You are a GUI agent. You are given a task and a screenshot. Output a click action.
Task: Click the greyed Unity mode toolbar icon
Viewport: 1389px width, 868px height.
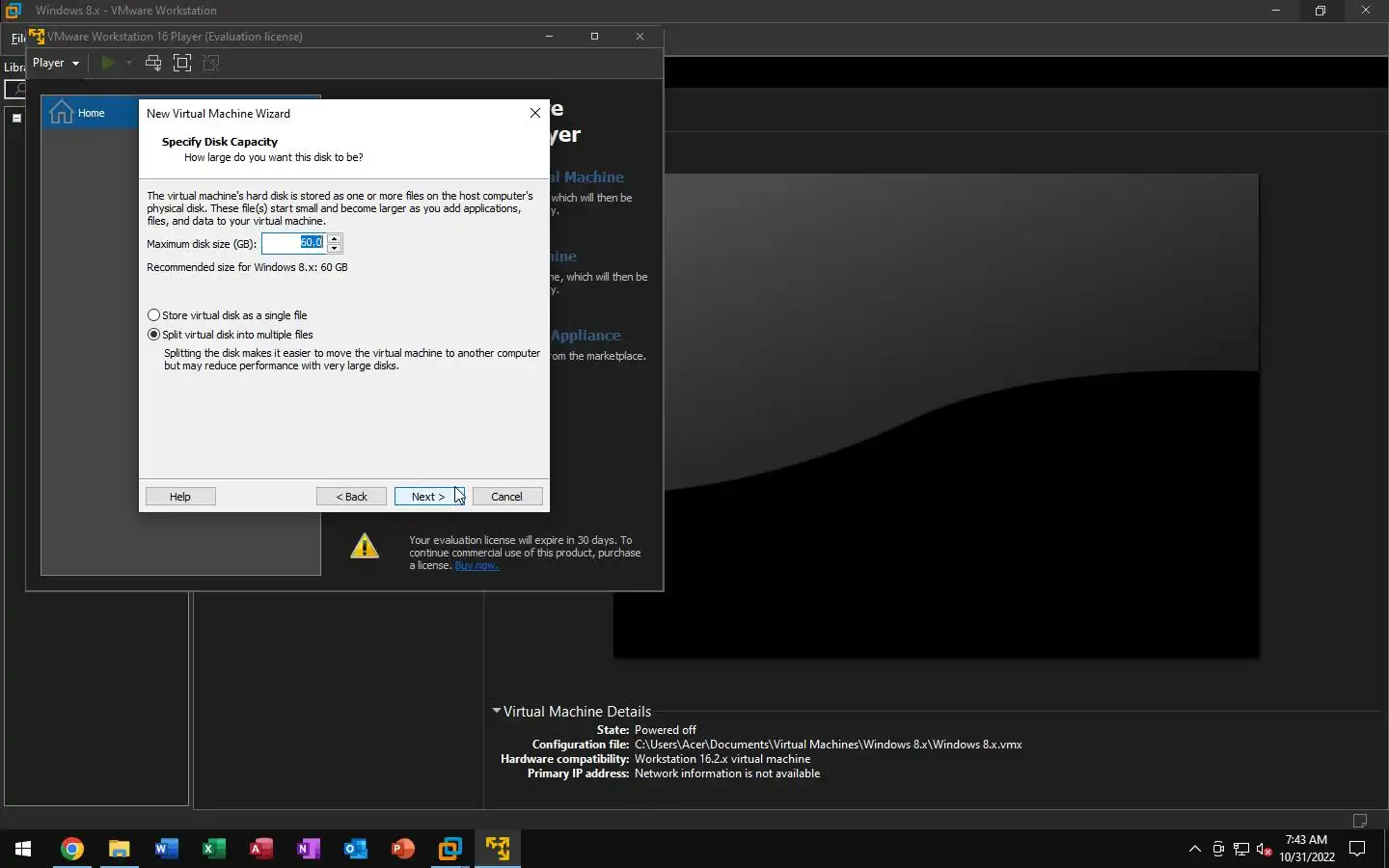(x=211, y=63)
